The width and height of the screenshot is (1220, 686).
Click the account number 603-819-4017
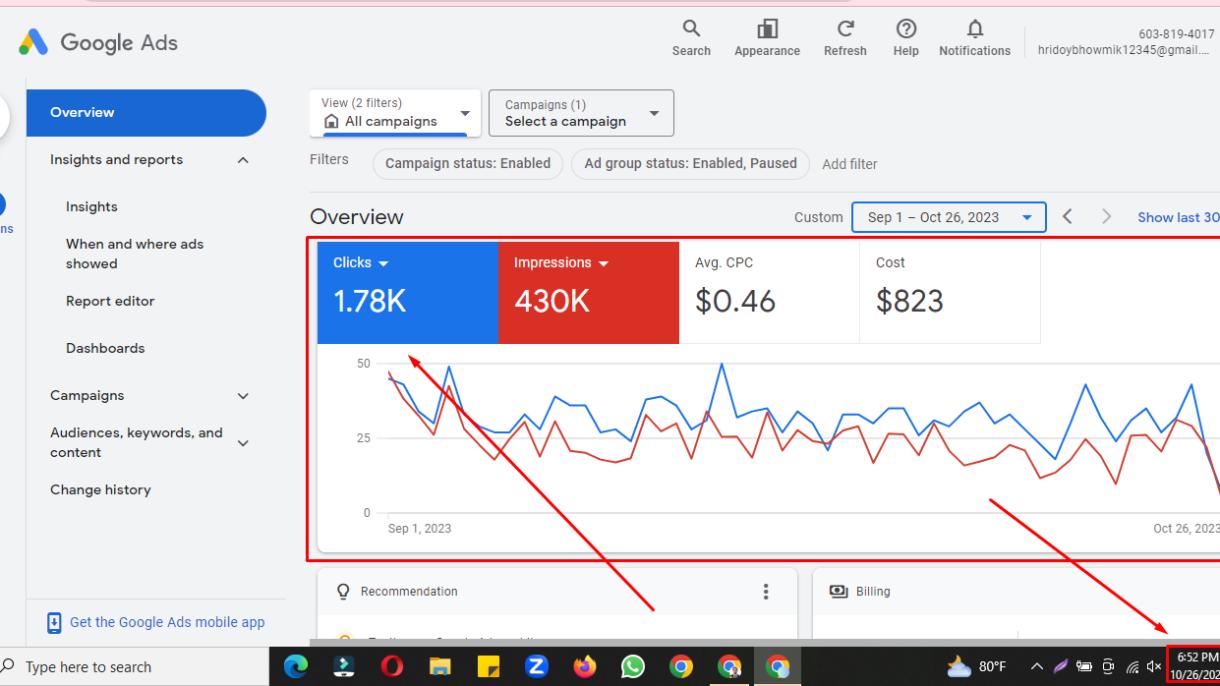pyautogui.click(x=1177, y=34)
